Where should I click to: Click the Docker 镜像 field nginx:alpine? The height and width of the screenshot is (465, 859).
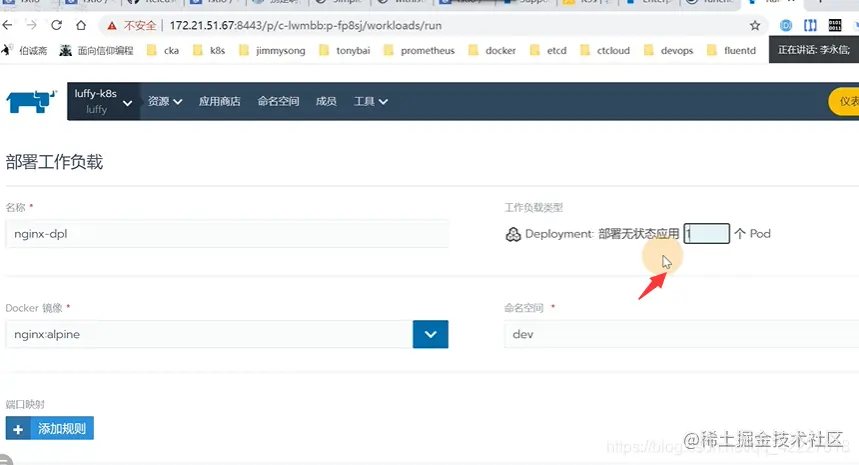coord(209,334)
